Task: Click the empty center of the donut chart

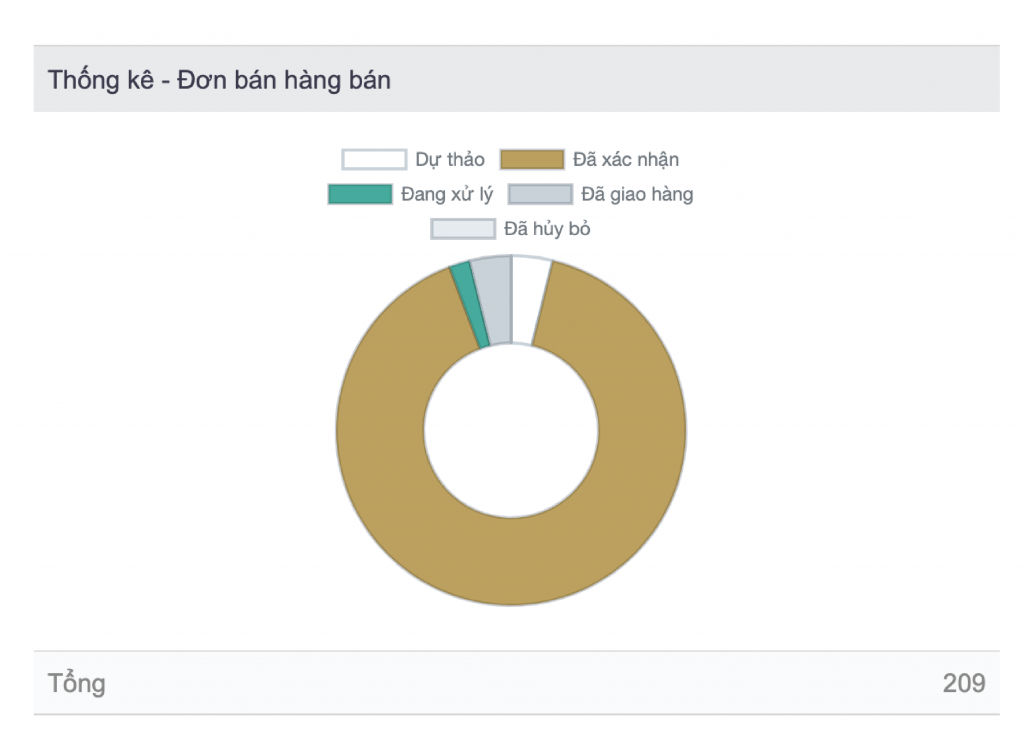Action: [511, 430]
